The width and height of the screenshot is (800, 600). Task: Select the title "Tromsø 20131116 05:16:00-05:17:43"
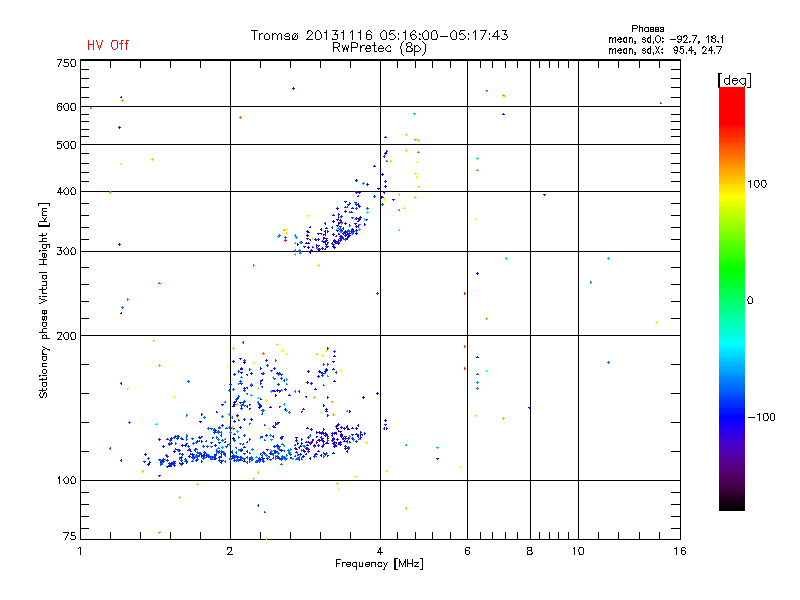click(x=379, y=35)
